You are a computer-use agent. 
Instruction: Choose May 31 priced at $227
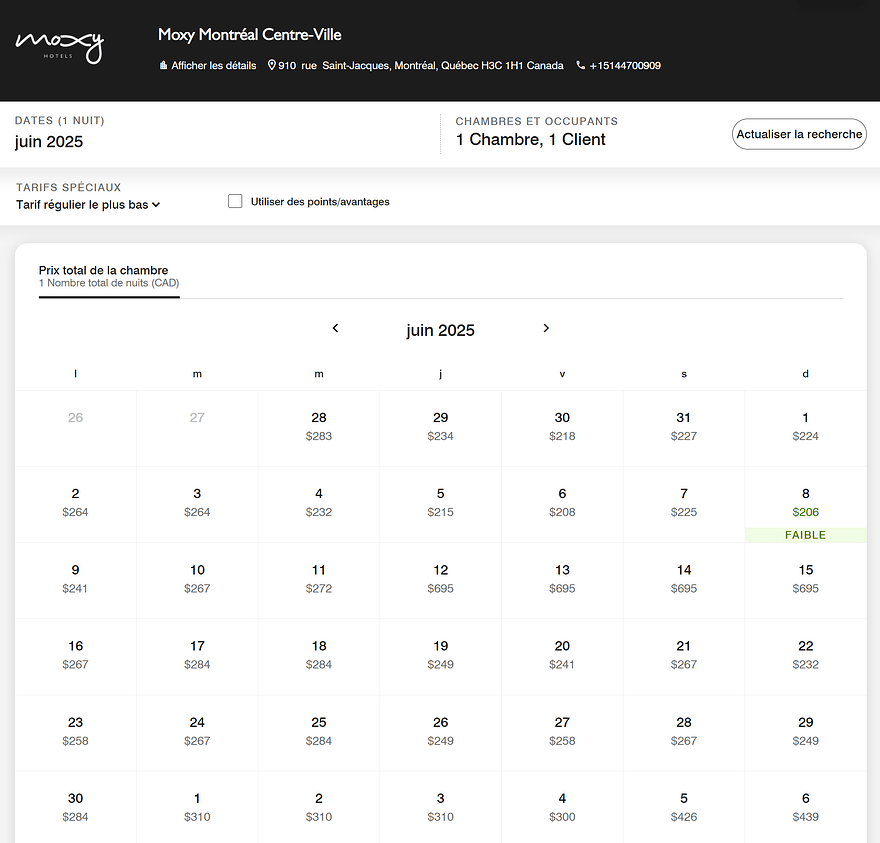[x=684, y=429]
